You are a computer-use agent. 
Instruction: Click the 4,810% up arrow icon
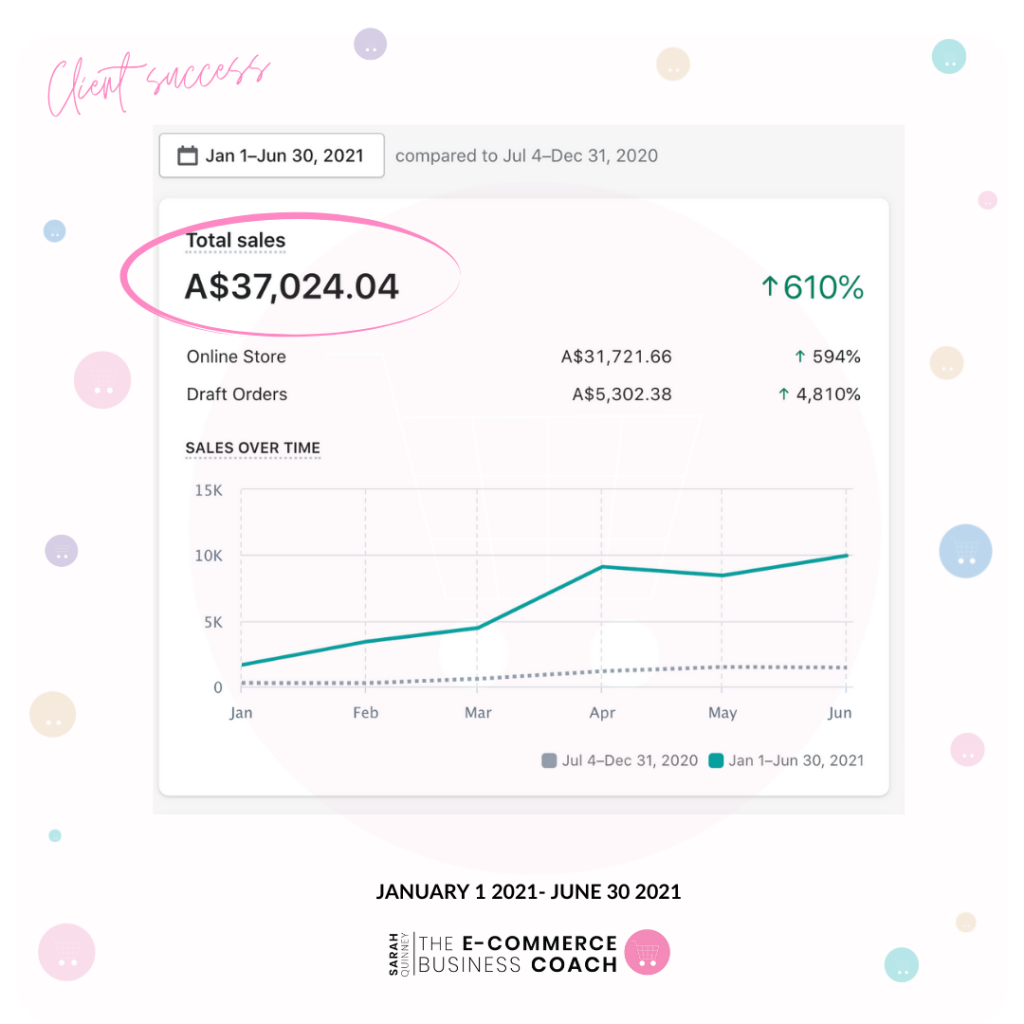[784, 394]
